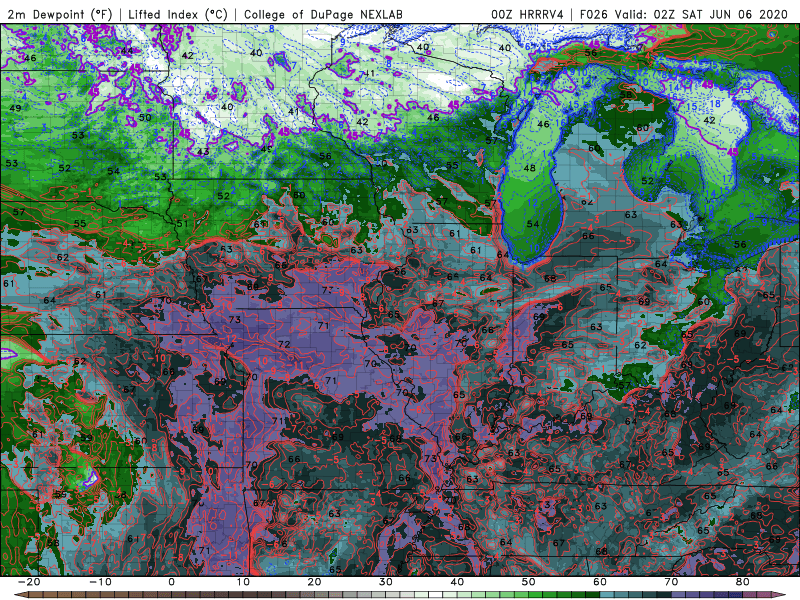Click the "00Z HRRRV4" model run label

coord(528,14)
